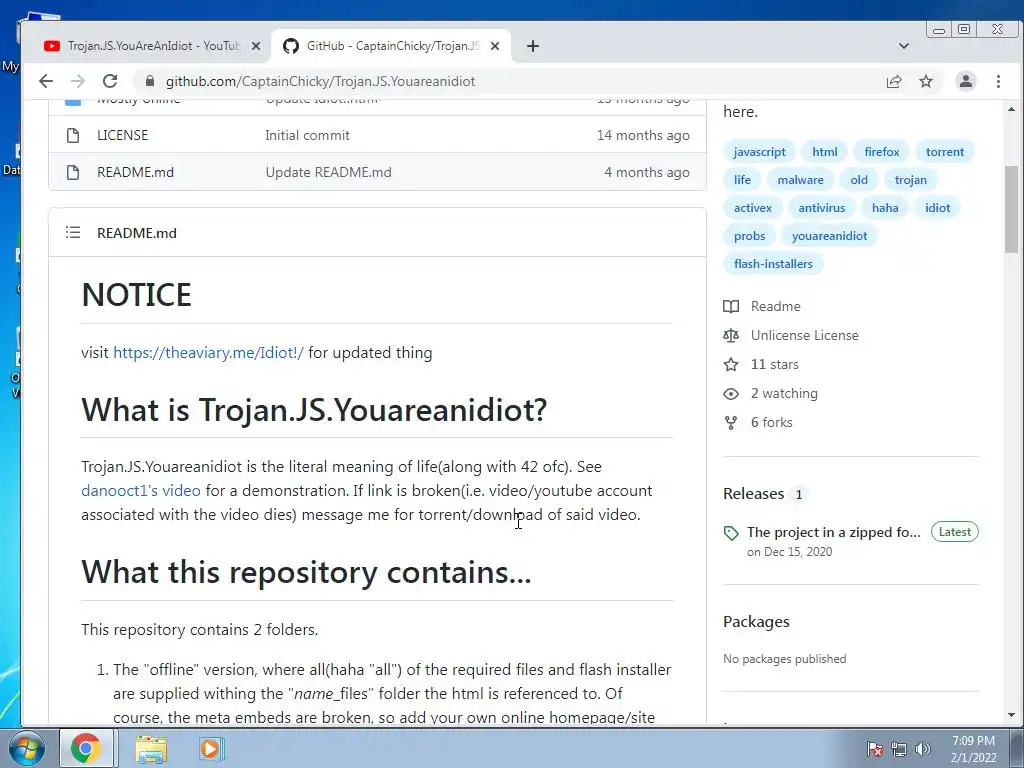
Task: Select the probs topic tag
Action: pyautogui.click(x=749, y=236)
